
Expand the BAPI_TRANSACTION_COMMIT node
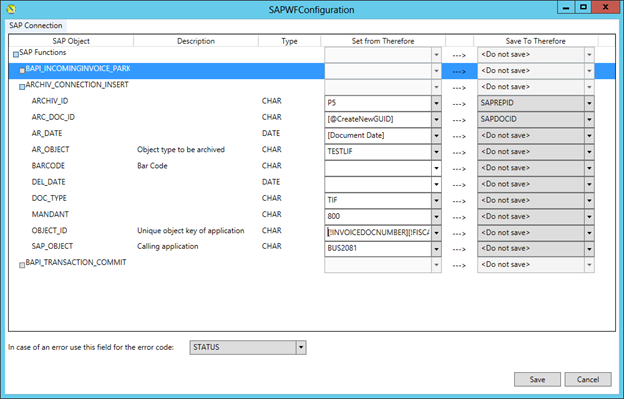[22, 265]
